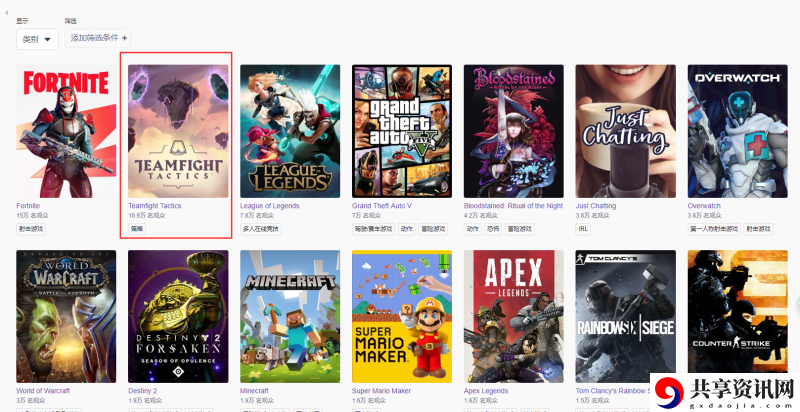
Task: Click the Destiny 2 title link
Action: tap(142, 391)
